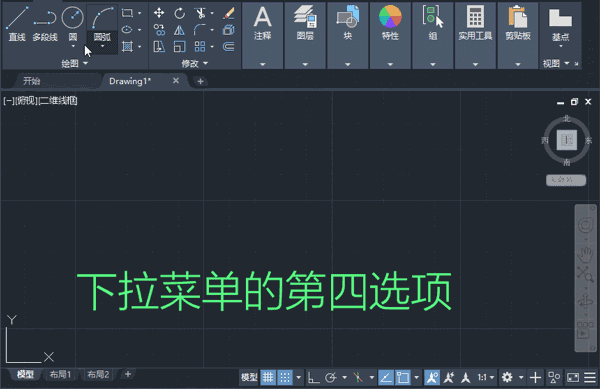The height and width of the screenshot is (389, 600).
Task: Expand the 圆弧 arc dropdown arrow
Action: point(102,47)
